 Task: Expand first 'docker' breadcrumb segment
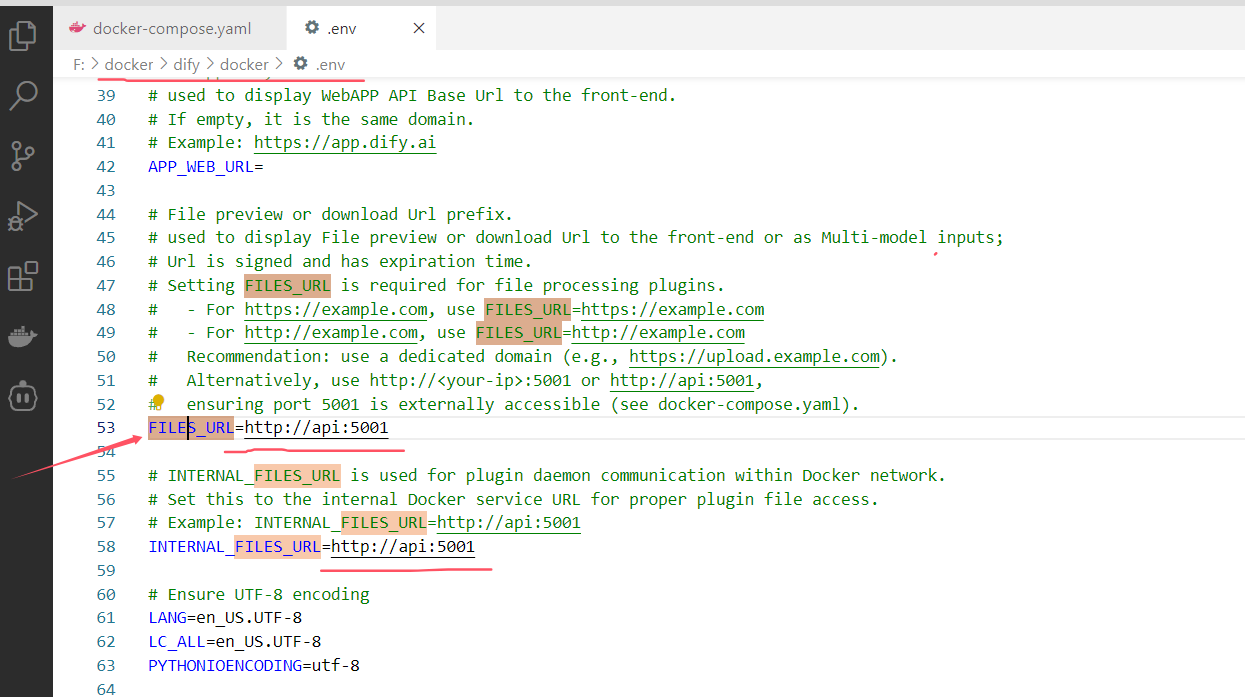click(x=129, y=65)
